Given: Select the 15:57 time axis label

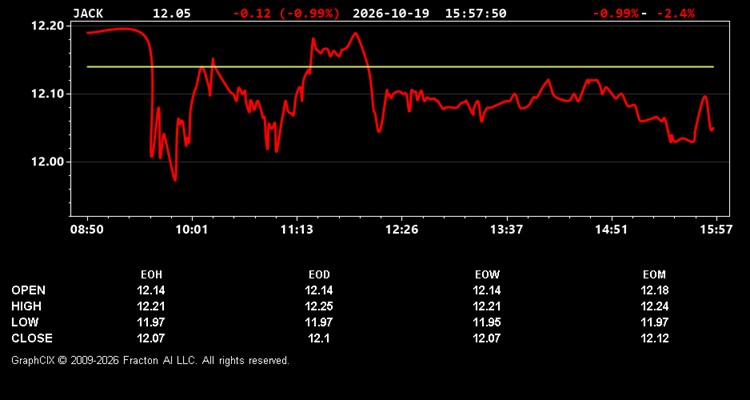Looking at the screenshot, I should (716, 230).
